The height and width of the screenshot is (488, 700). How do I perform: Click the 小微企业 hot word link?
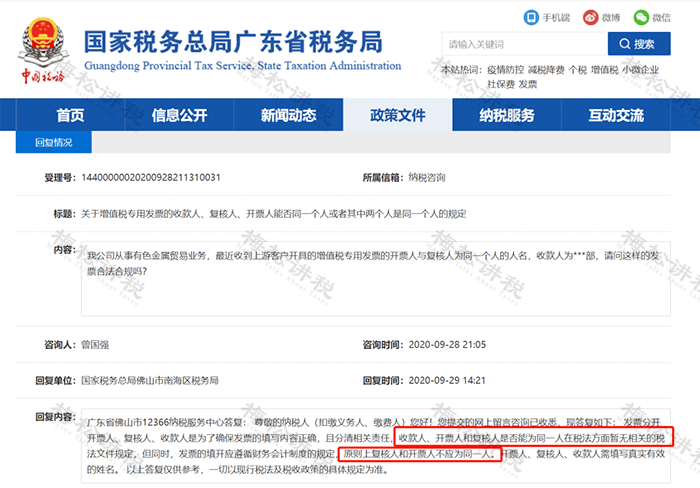coord(641,70)
